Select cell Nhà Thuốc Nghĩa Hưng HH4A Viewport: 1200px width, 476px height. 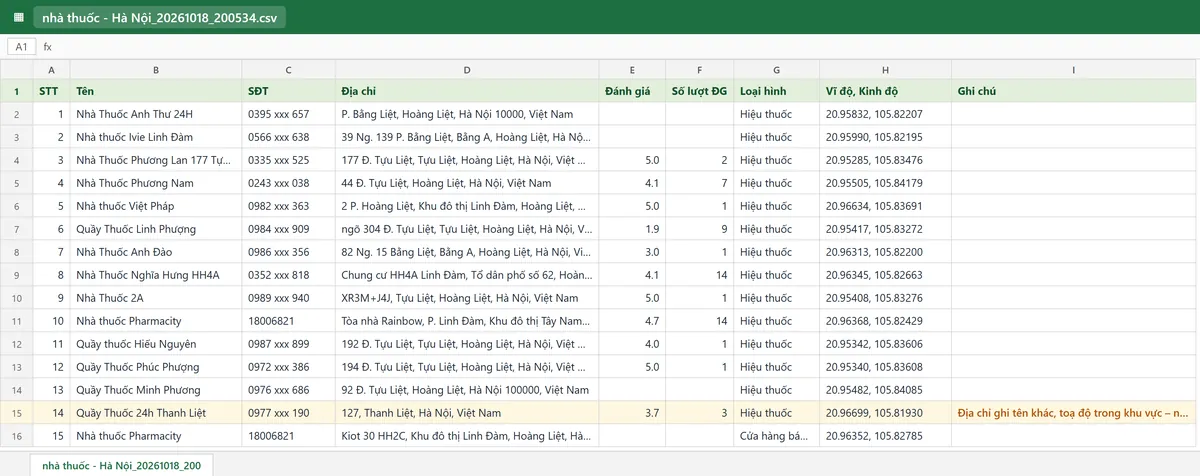[x=156, y=275]
